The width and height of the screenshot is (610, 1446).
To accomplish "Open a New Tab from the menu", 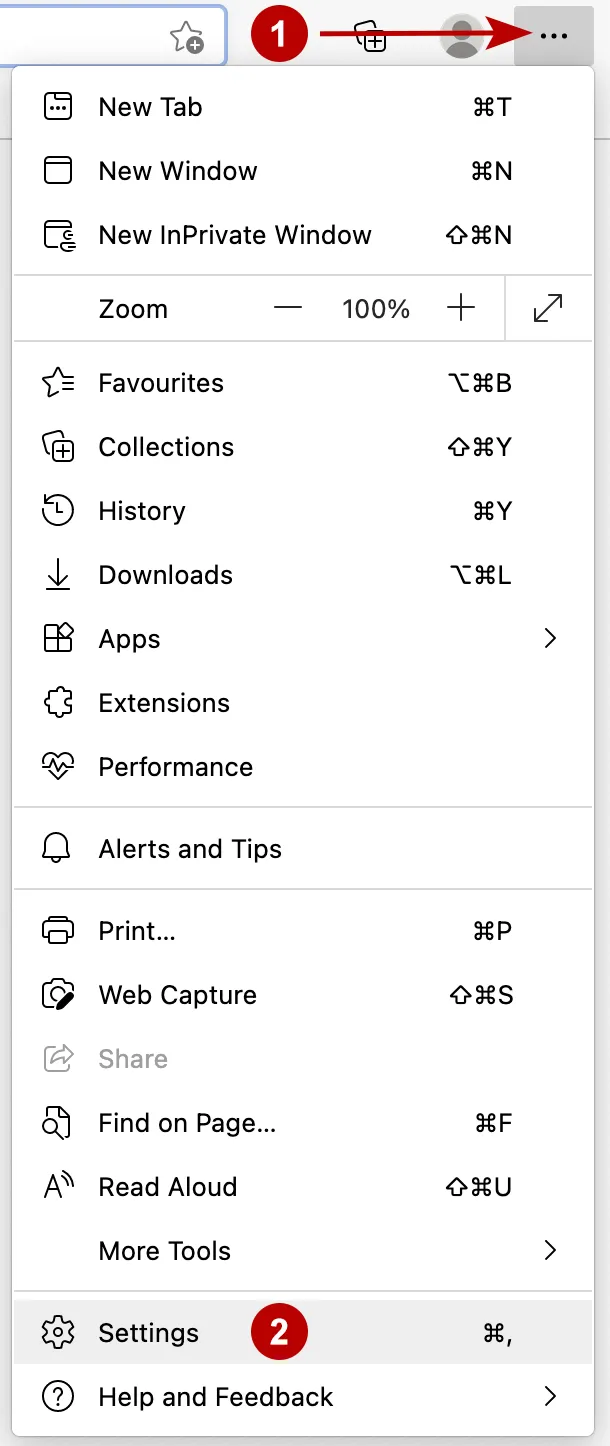I will 150,106.
